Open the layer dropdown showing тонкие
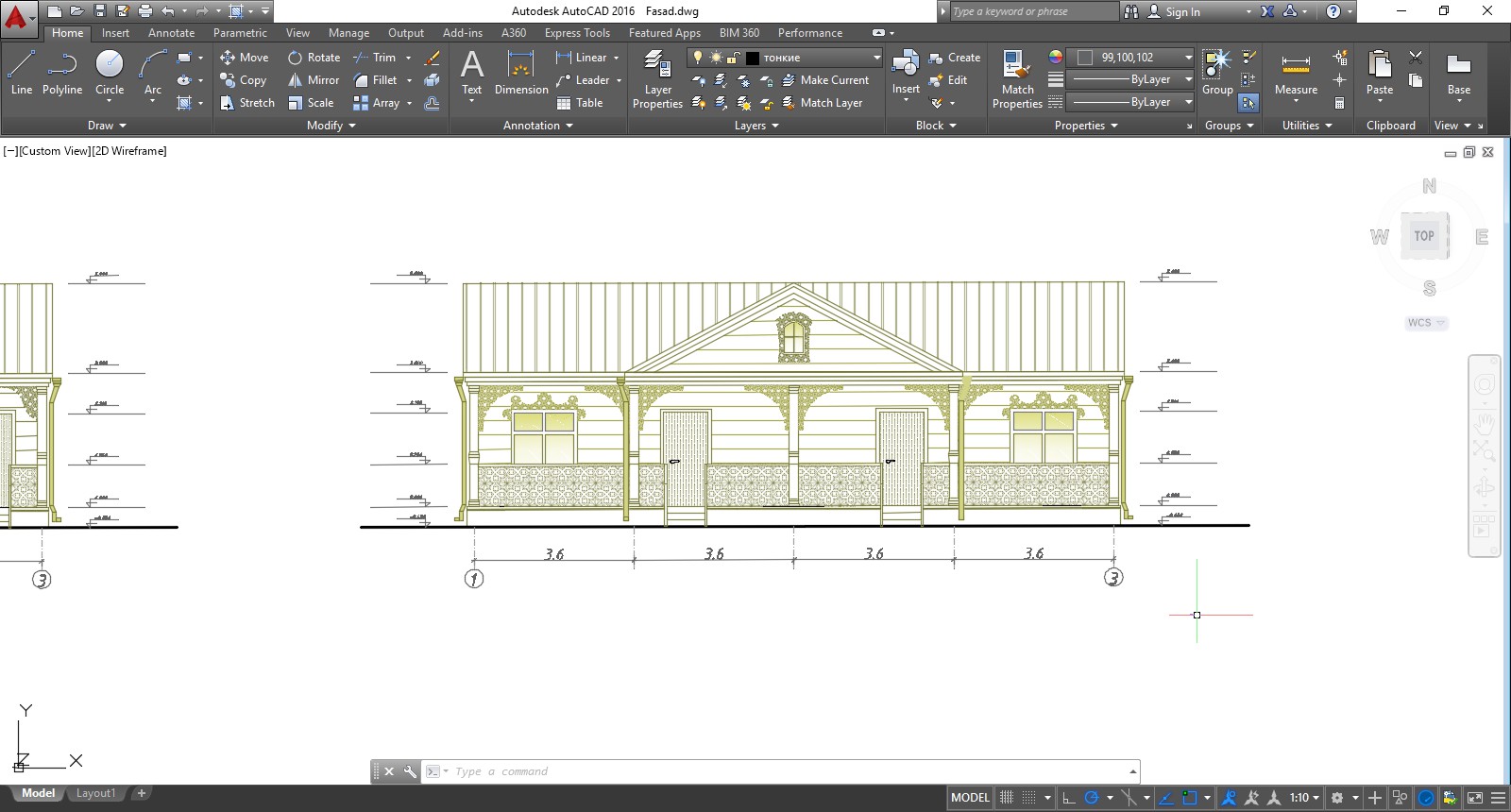 click(876, 58)
